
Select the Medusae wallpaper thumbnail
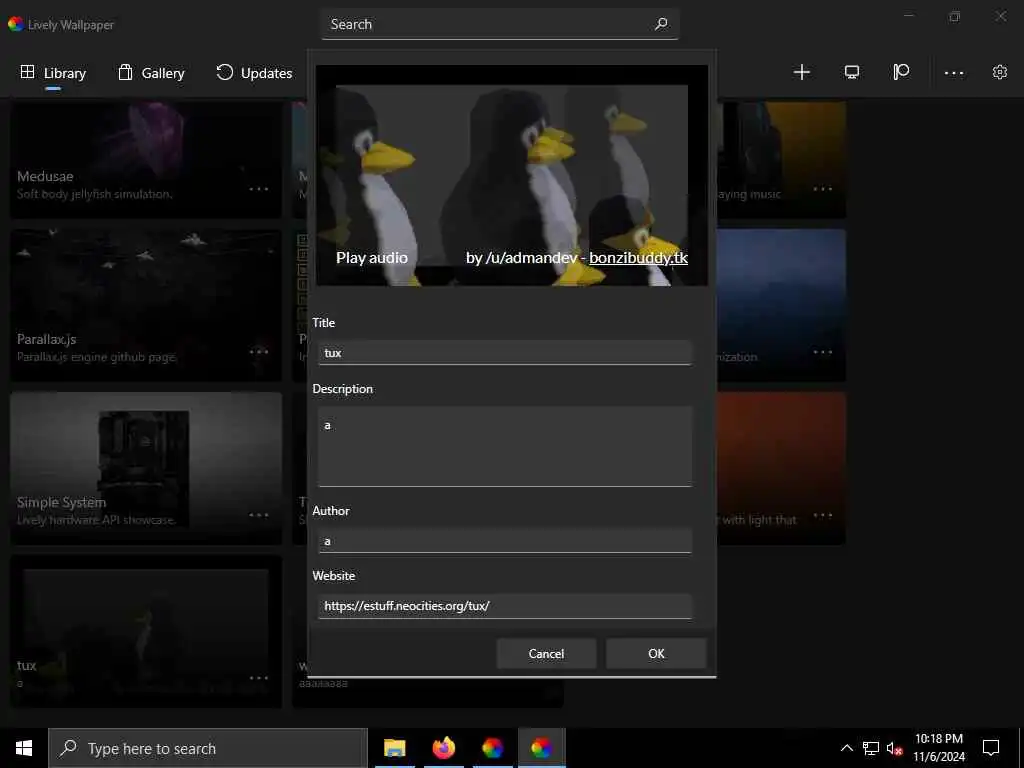146,159
